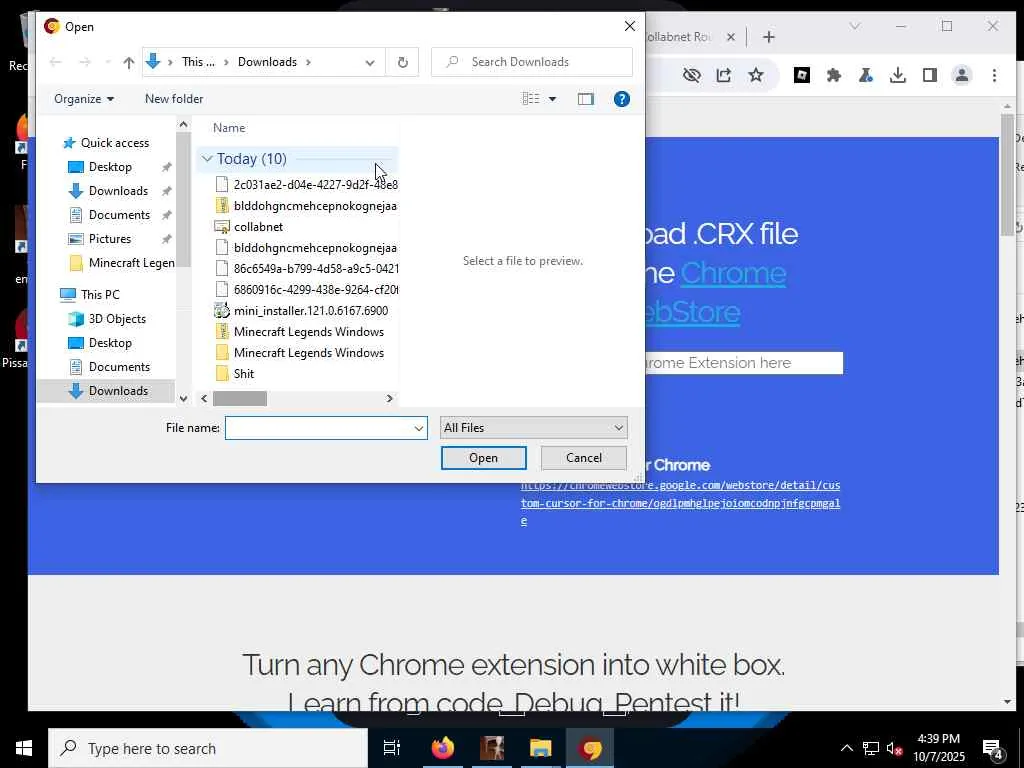This screenshot has width=1024, height=768.
Task: Expand the address path history dropdown
Action: 370,63
